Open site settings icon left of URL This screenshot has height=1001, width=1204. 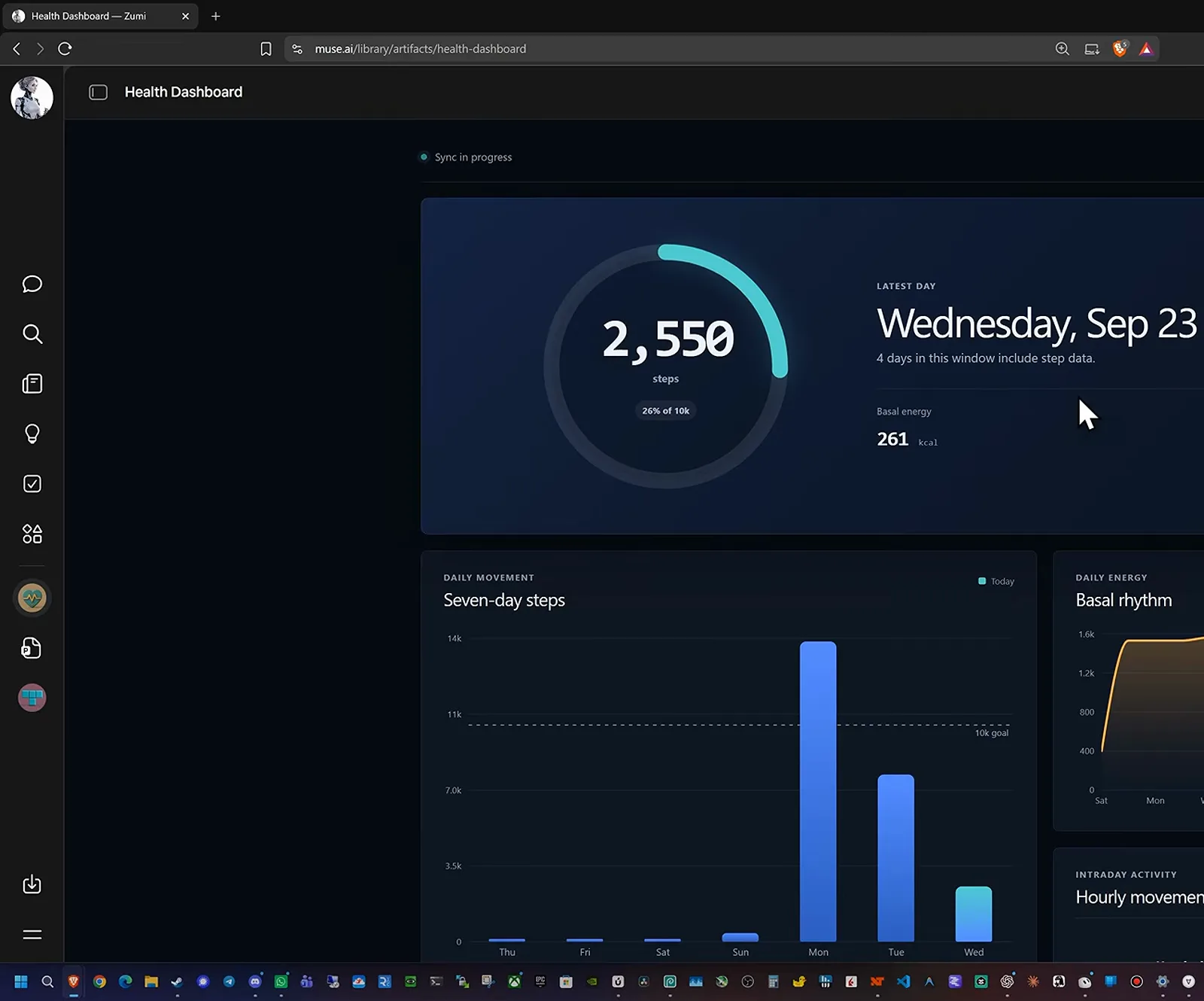[297, 49]
